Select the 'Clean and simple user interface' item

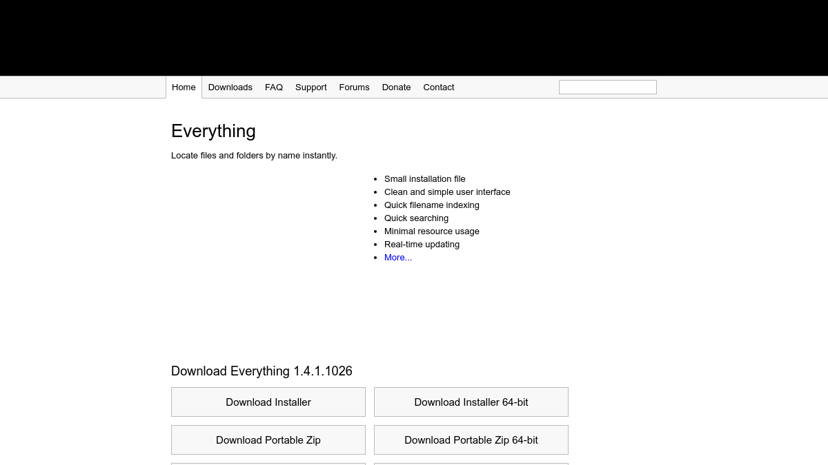[x=447, y=192]
